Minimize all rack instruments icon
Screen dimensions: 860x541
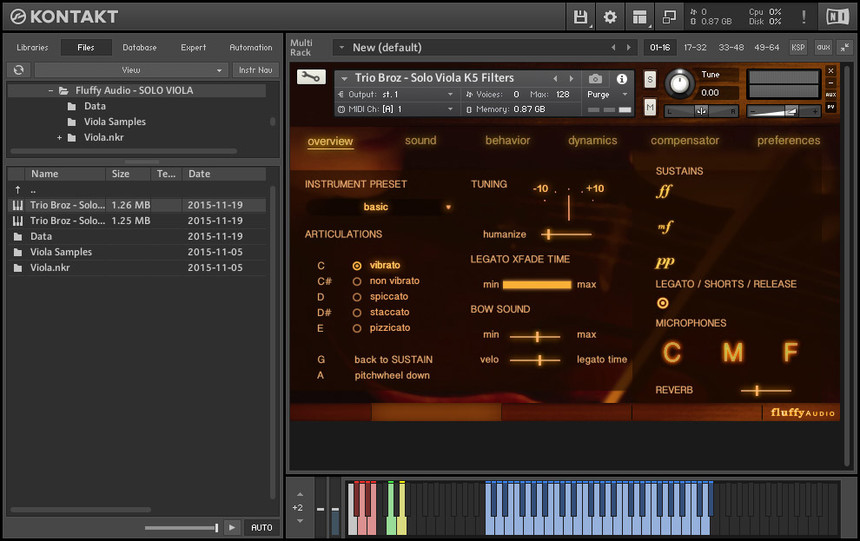pos(845,48)
